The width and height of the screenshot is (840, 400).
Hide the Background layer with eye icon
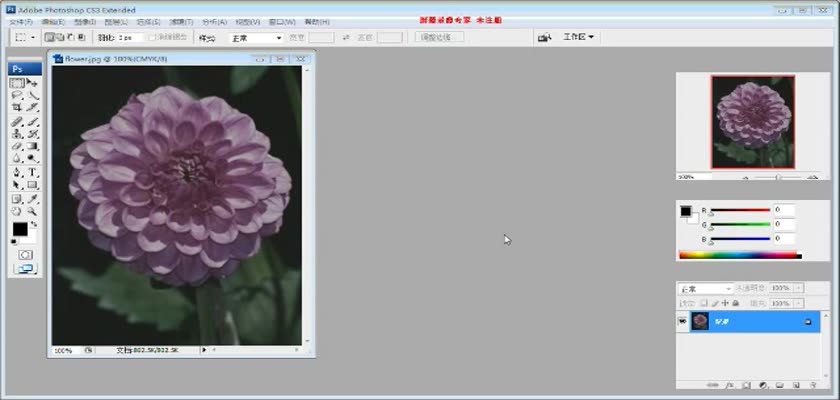[x=683, y=321]
